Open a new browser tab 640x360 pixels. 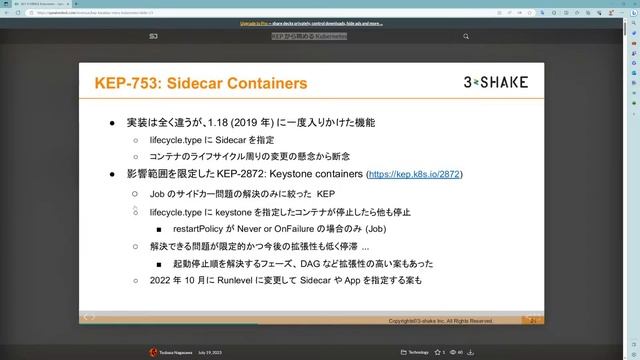pyautogui.click(x=76, y=4)
